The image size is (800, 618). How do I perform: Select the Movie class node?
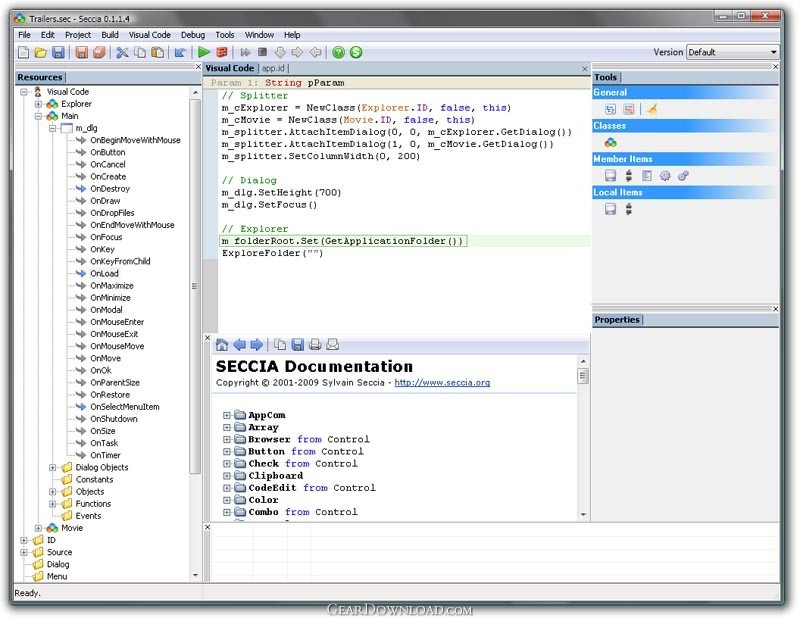72,528
